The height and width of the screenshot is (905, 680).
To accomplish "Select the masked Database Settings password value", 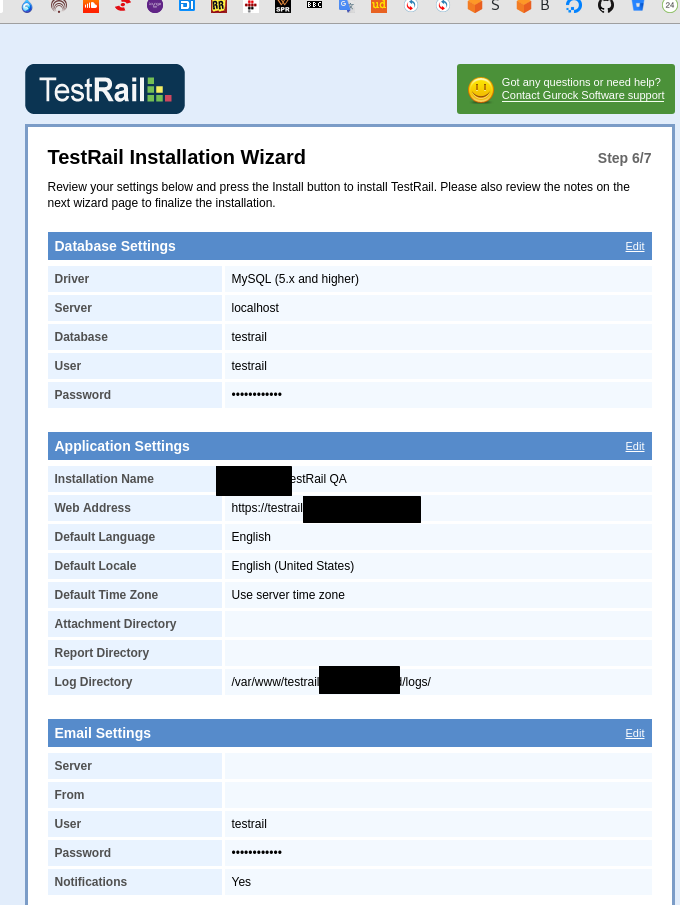I will 256,395.
